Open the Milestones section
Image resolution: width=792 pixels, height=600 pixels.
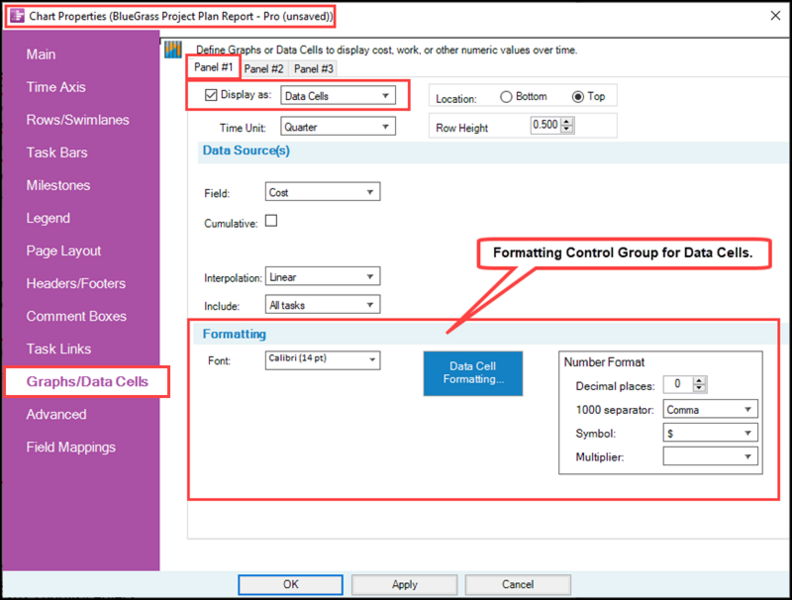click(58, 185)
